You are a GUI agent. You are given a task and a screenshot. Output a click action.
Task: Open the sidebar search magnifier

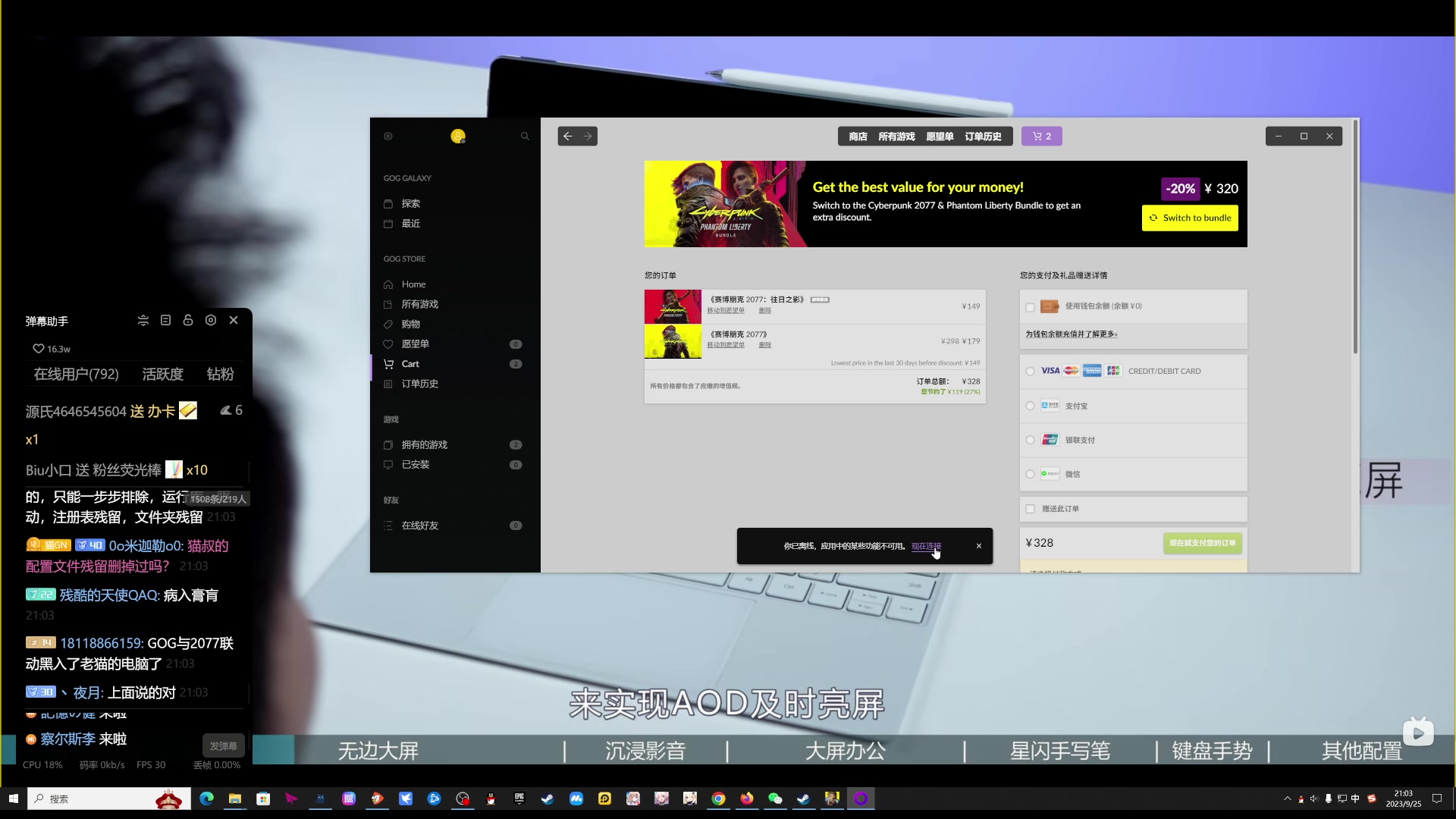click(525, 136)
